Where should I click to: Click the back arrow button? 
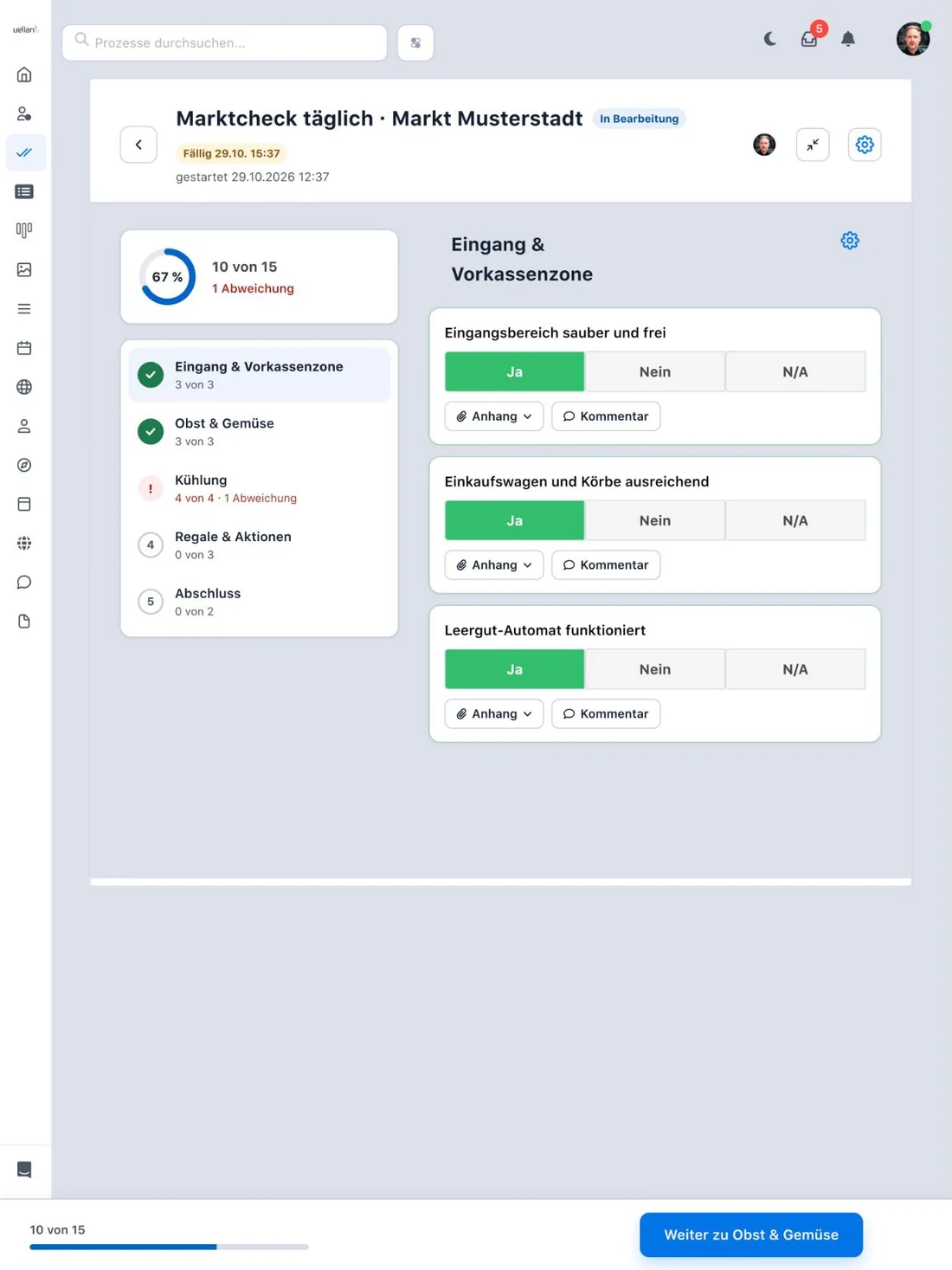[x=138, y=145]
